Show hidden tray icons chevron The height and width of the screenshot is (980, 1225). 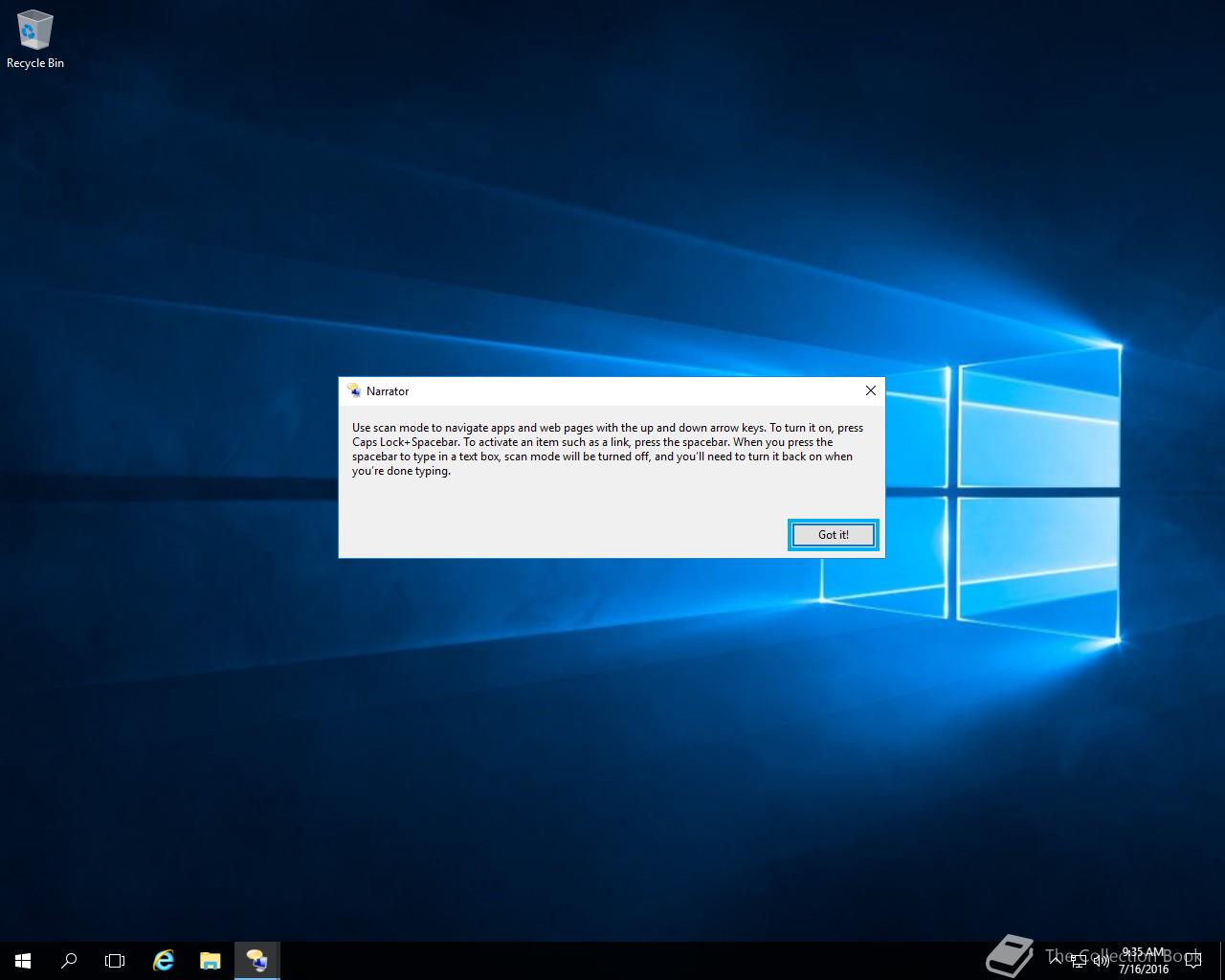point(1055,960)
